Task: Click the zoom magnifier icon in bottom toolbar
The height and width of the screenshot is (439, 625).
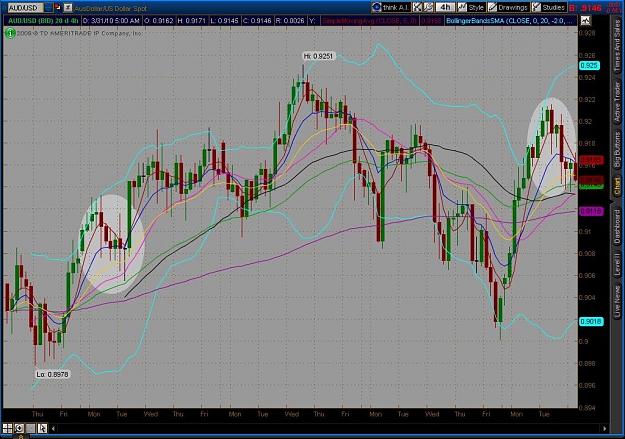Action: (19, 428)
